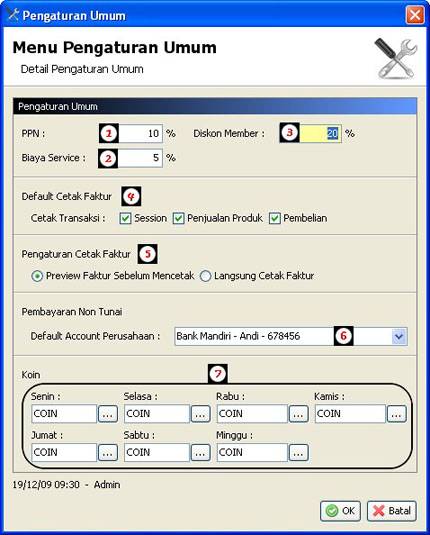Open the Kamis coin browse button
Viewport: 430px width, 535px height.
click(397, 414)
